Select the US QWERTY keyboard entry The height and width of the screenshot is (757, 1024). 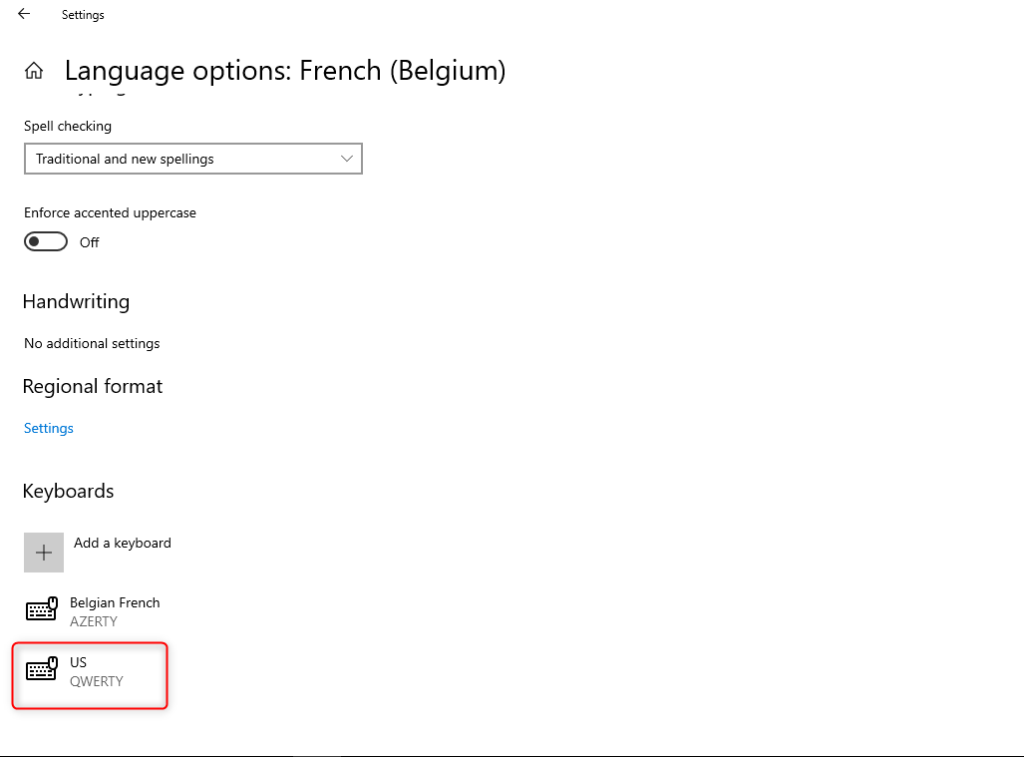(x=90, y=675)
